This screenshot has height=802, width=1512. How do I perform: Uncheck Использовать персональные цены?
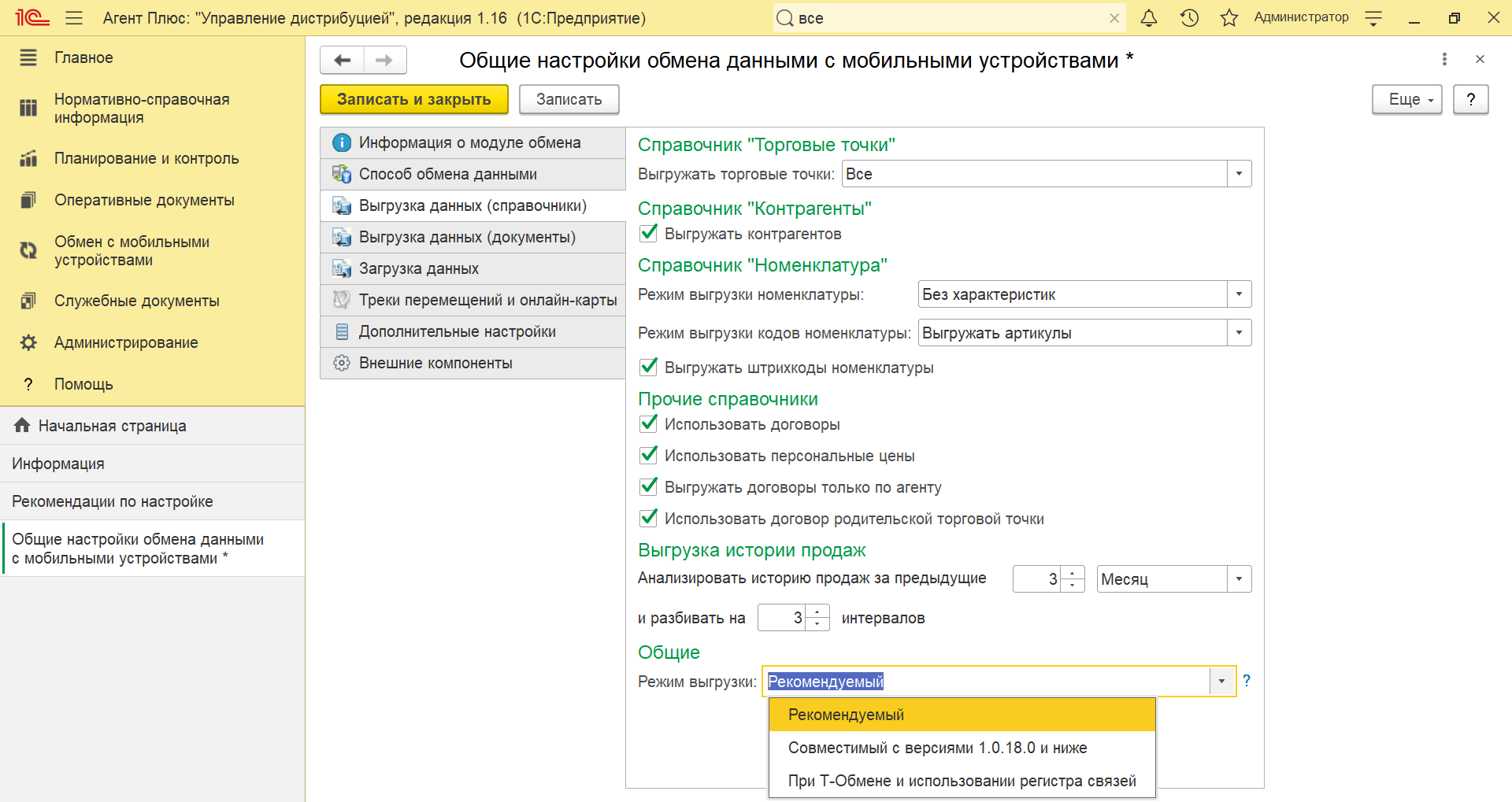pos(649,455)
